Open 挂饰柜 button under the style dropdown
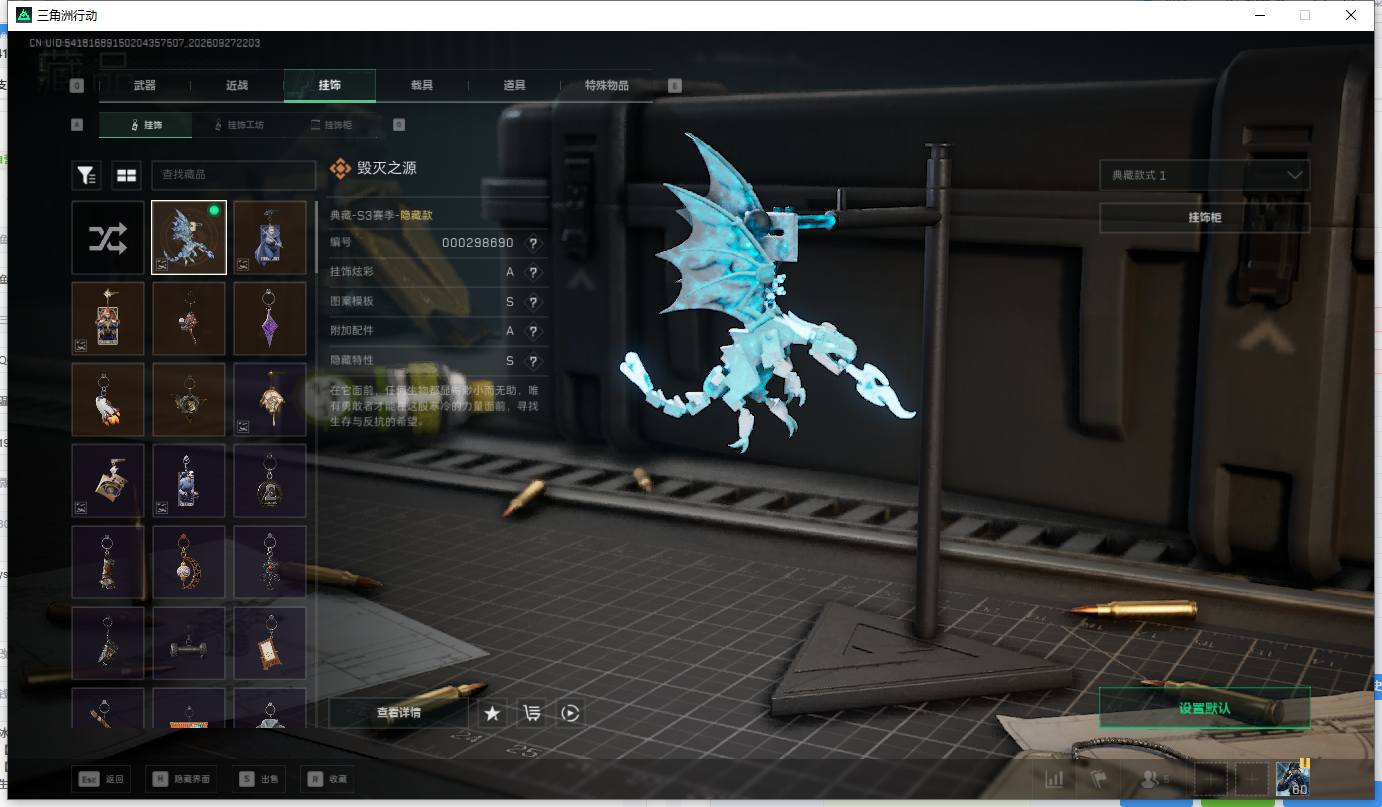Viewport: 1382px width, 807px height. pyautogui.click(x=1204, y=217)
